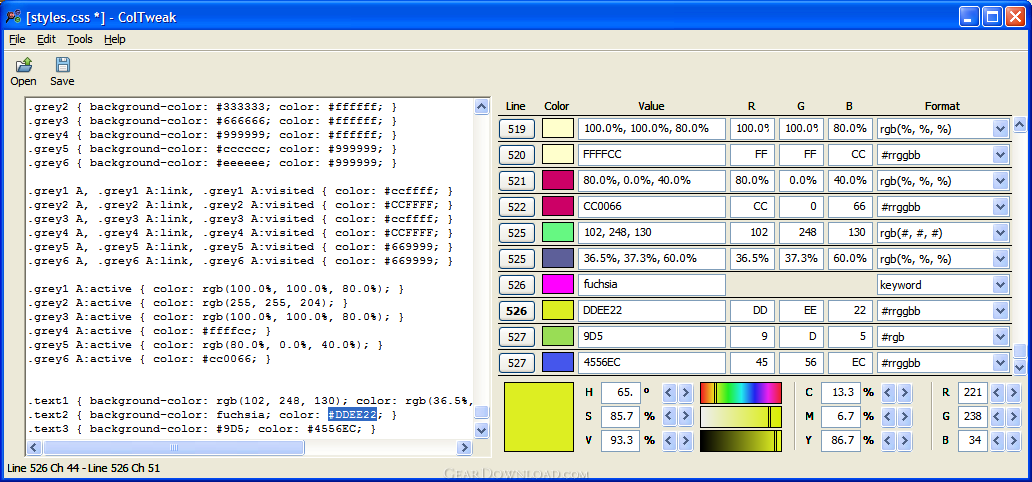Expand Format dropdown for the FFFFCC row
The height and width of the screenshot is (482, 1032).
click(x=1000, y=155)
